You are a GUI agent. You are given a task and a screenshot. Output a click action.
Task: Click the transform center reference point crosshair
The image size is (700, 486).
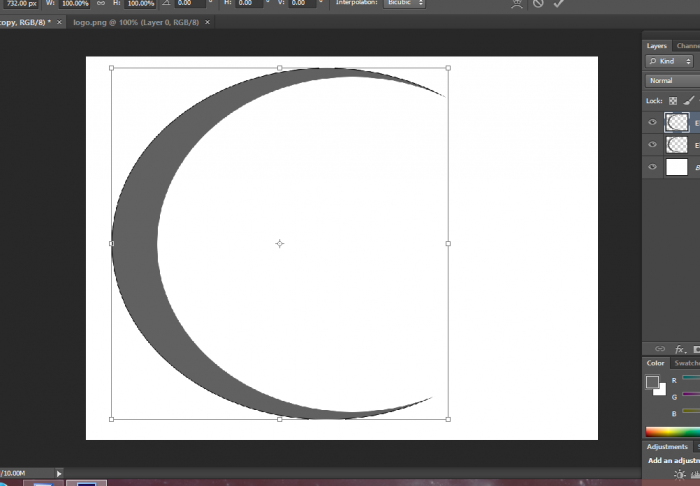click(279, 243)
